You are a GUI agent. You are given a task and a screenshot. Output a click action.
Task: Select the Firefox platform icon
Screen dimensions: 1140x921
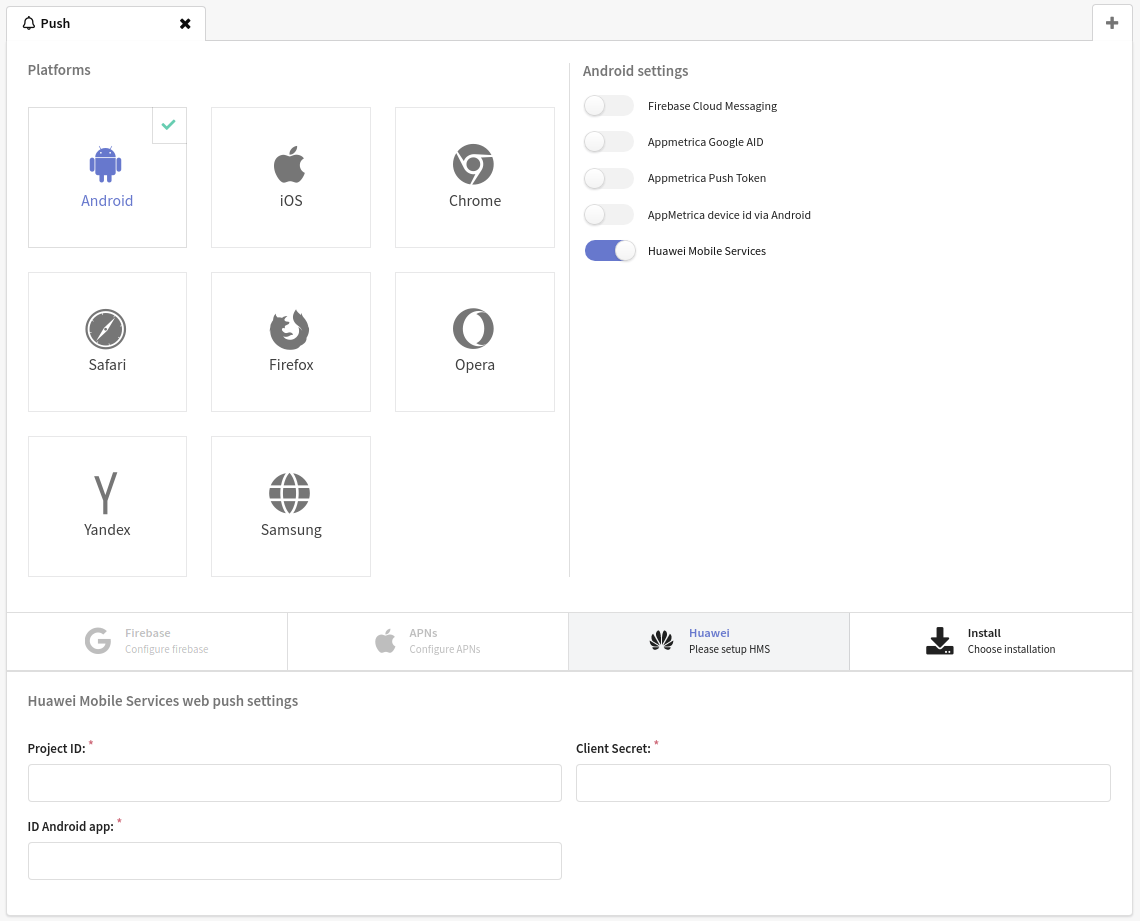[x=289, y=329]
